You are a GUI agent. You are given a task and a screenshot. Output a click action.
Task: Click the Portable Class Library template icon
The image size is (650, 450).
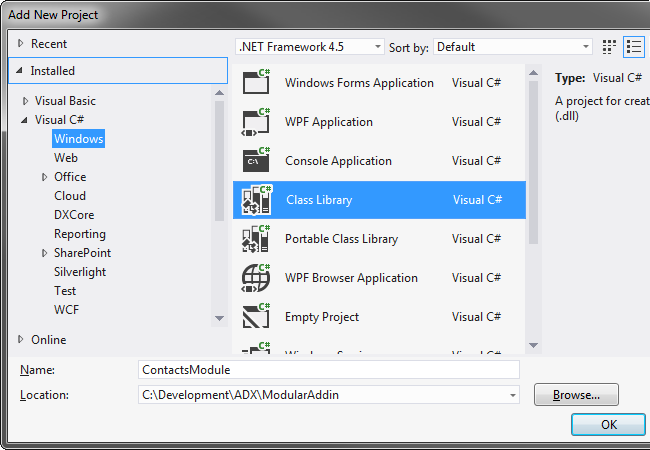[256, 239]
